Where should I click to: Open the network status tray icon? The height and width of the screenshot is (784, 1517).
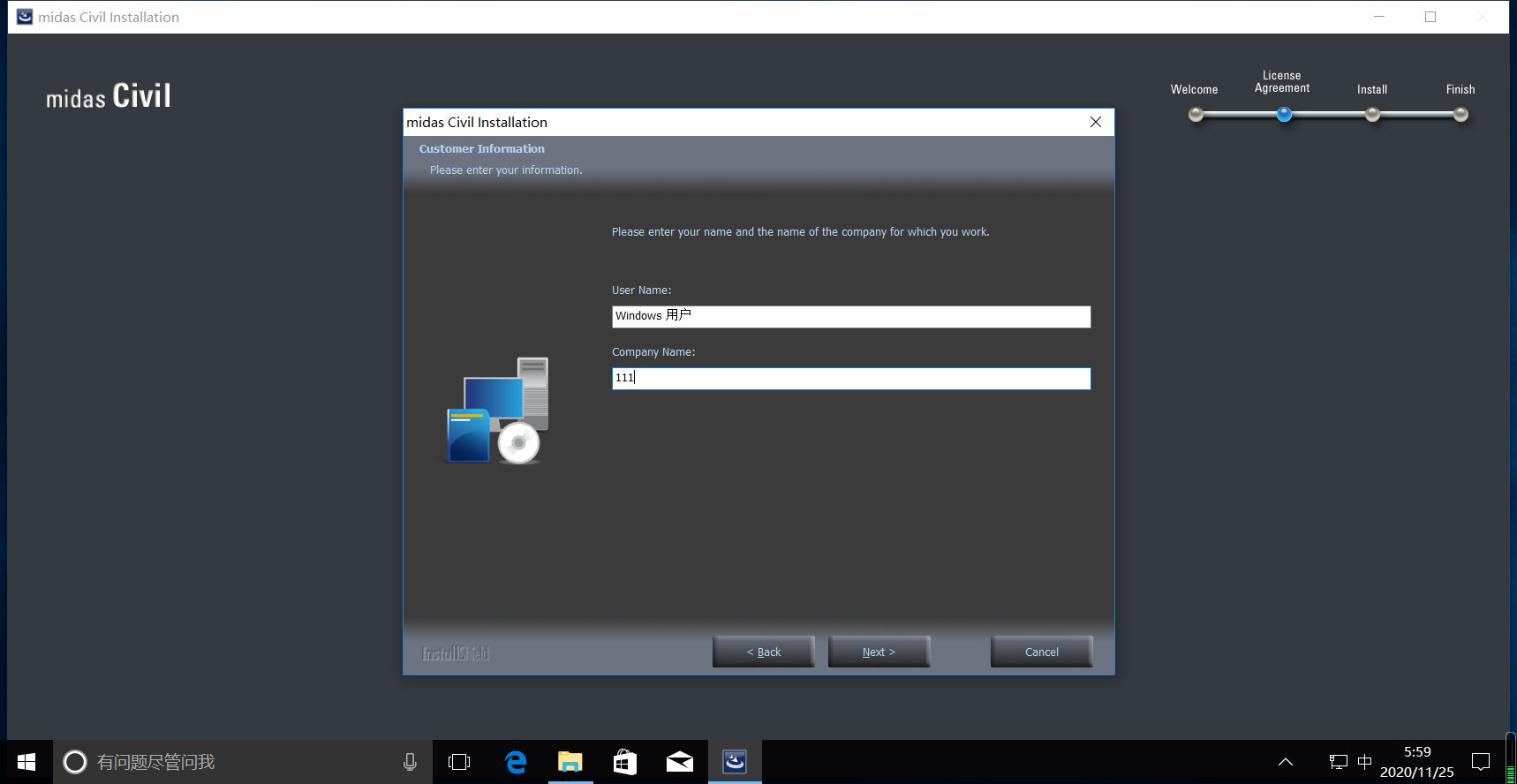(x=1339, y=762)
